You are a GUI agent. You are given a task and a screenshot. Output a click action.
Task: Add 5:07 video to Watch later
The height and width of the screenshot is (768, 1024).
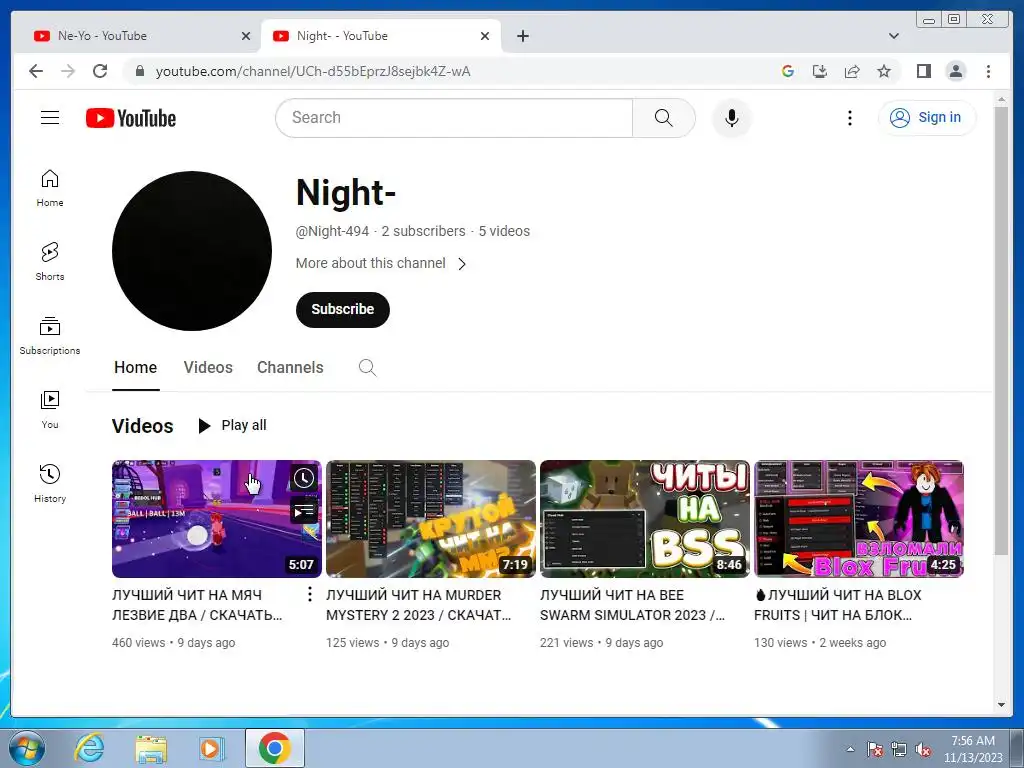pos(304,478)
